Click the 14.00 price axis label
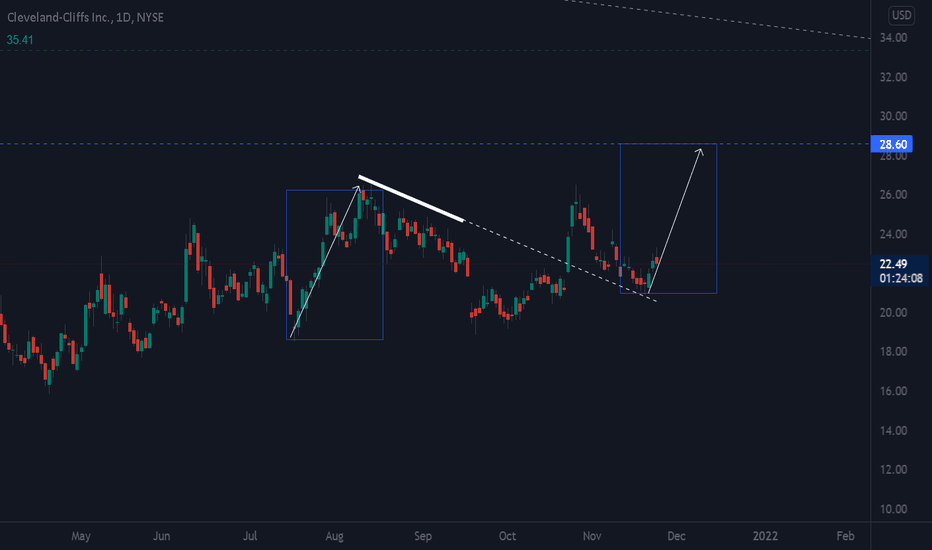Screen dimensions: 932x550 coord(893,430)
